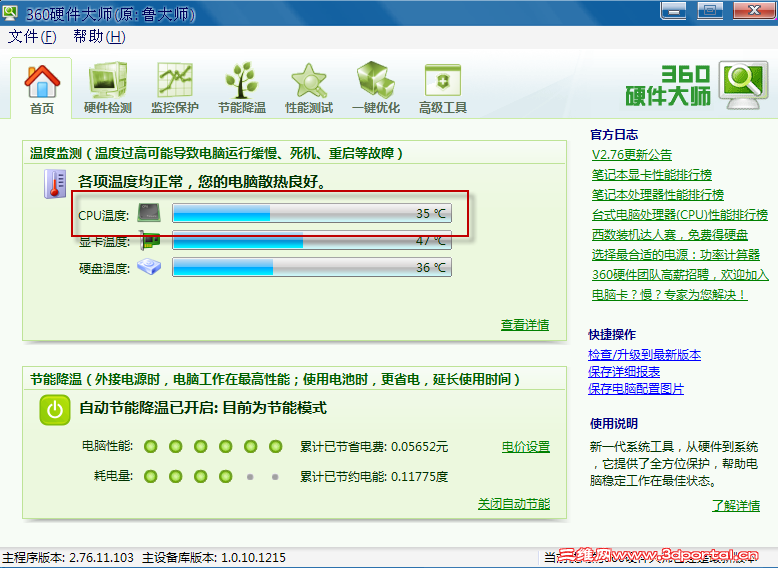Open 节能降温 energy saving tab
Viewport: 778px width, 568px height.
pyautogui.click(x=242, y=89)
